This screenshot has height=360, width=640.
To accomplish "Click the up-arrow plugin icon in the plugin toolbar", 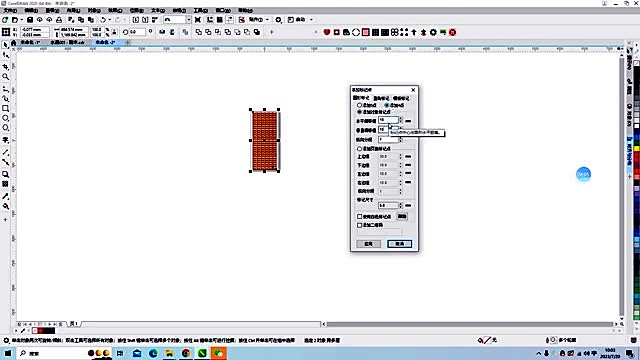I will click(x=414, y=32).
